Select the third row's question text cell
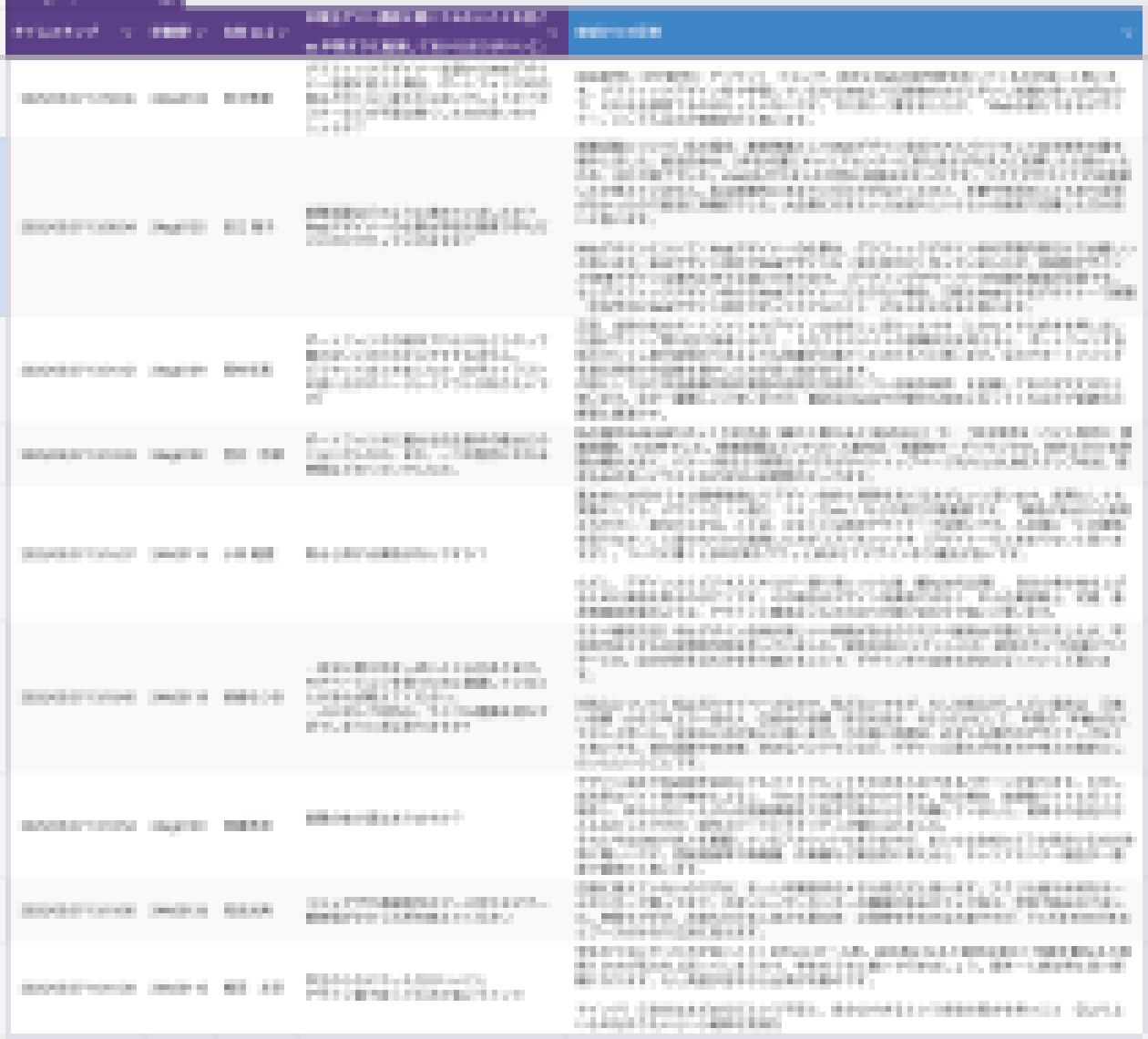The height and width of the screenshot is (1039, 1148). 426,369
